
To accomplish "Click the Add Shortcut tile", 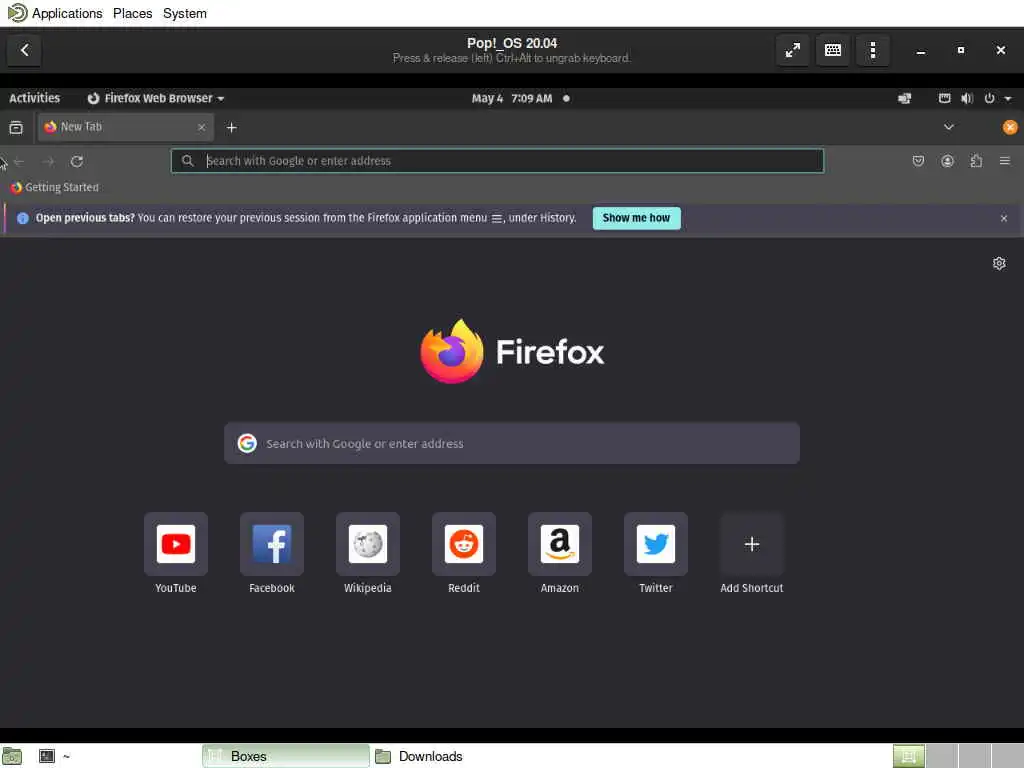I will (752, 553).
